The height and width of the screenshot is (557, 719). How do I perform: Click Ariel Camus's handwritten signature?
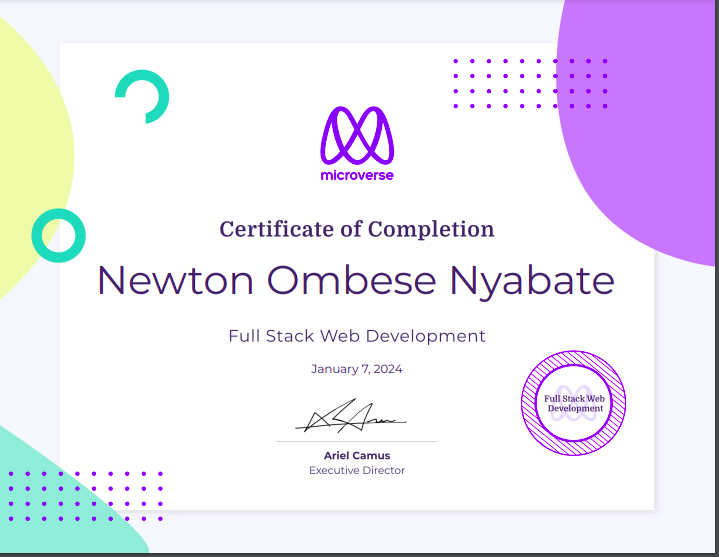click(351, 416)
